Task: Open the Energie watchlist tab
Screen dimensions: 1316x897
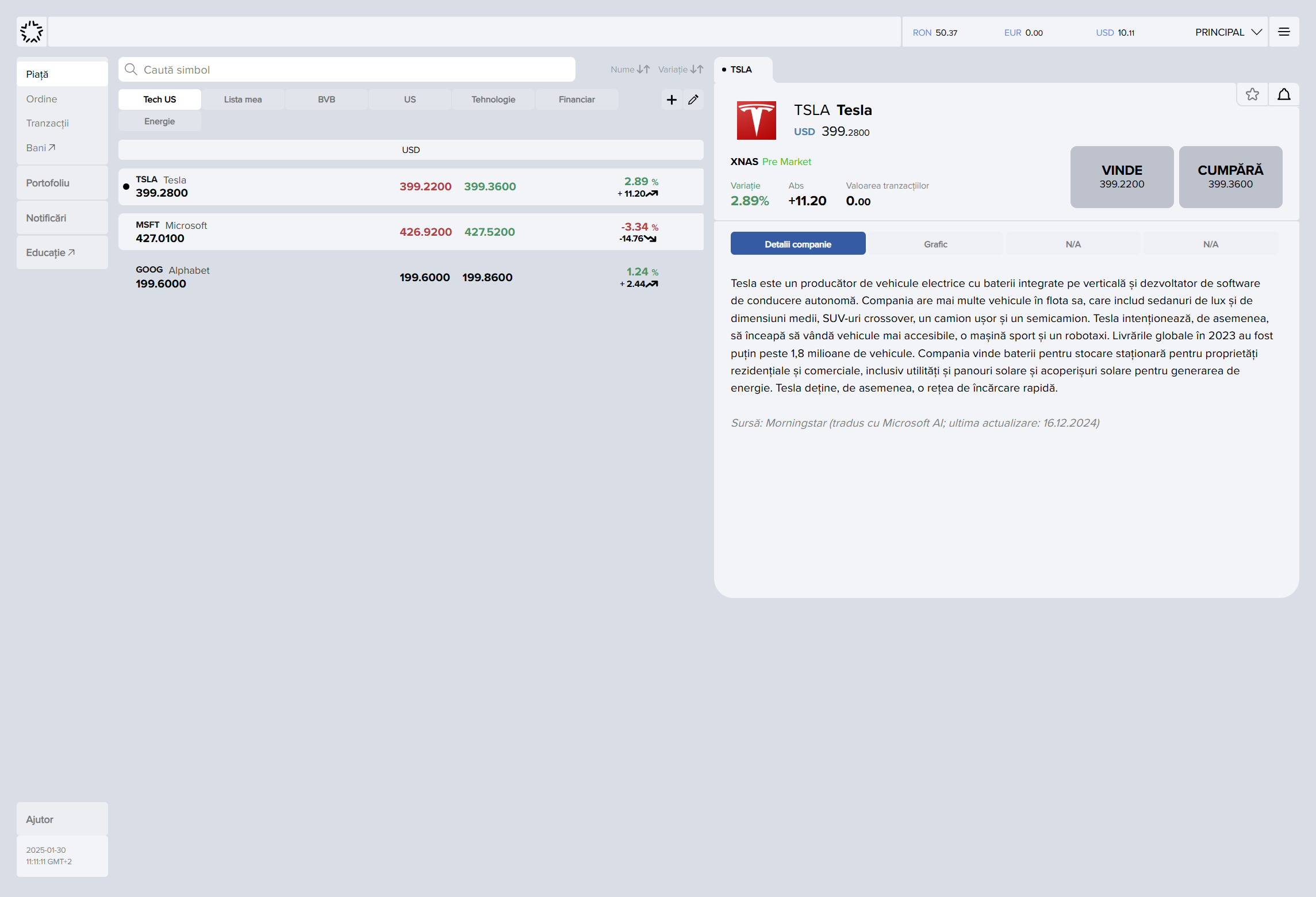Action: click(x=160, y=121)
